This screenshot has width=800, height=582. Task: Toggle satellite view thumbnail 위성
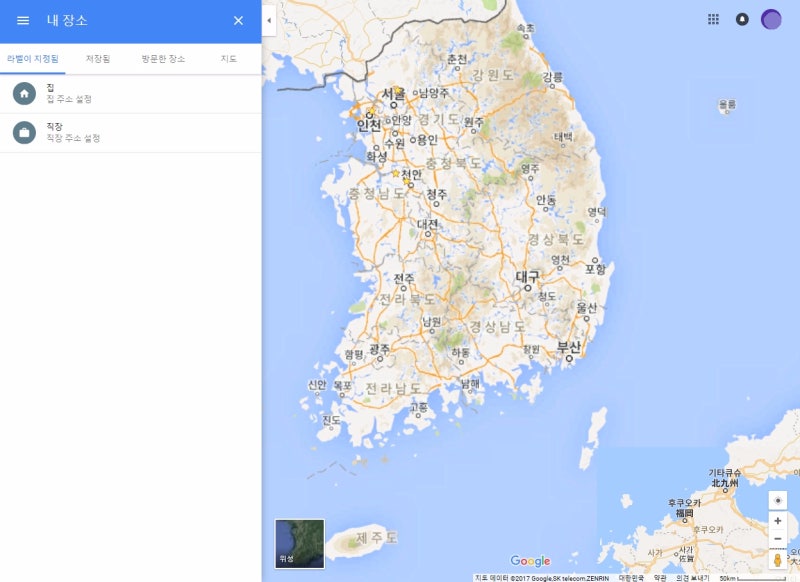tap(299, 544)
